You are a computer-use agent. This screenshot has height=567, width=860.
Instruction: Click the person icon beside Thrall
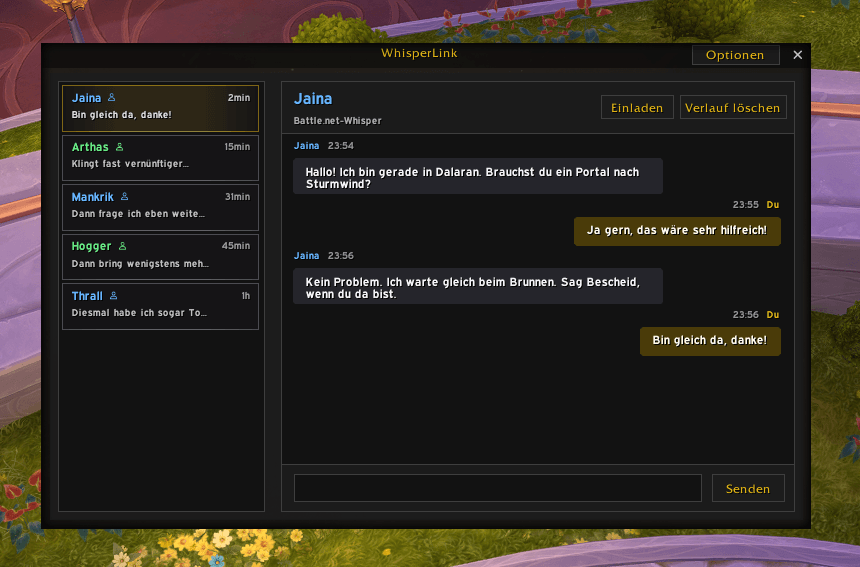click(x=114, y=296)
